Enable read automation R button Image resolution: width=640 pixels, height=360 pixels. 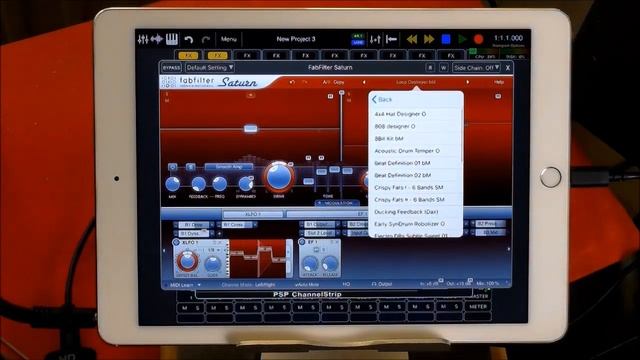click(x=430, y=68)
